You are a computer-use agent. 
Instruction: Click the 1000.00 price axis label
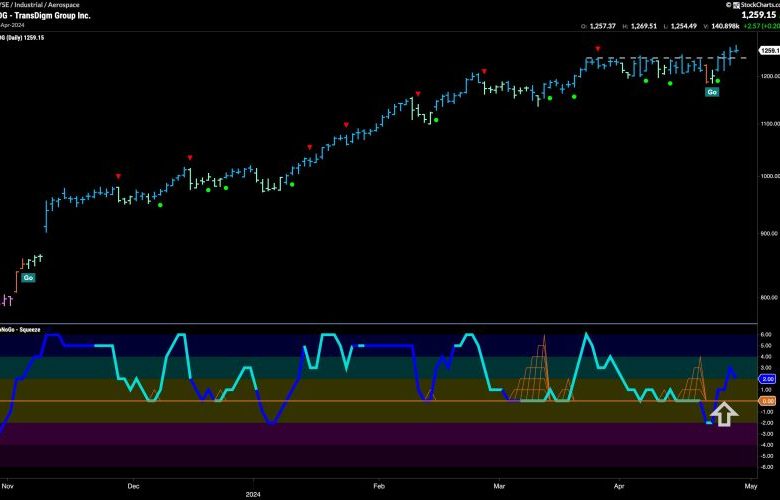tap(769, 176)
